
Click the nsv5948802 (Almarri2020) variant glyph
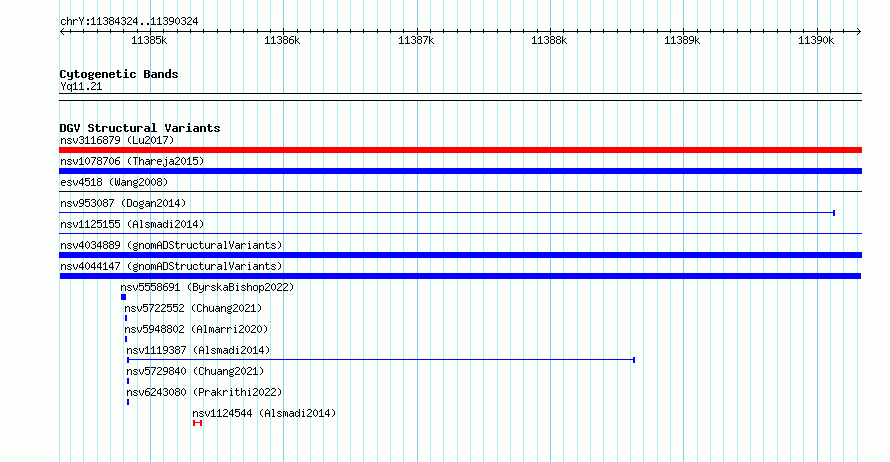[126, 339]
